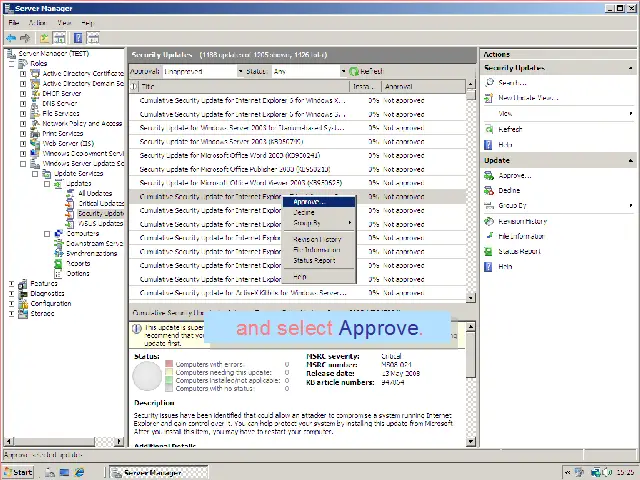
Task: Click the Print Services role icon
Action: (35, 133)
